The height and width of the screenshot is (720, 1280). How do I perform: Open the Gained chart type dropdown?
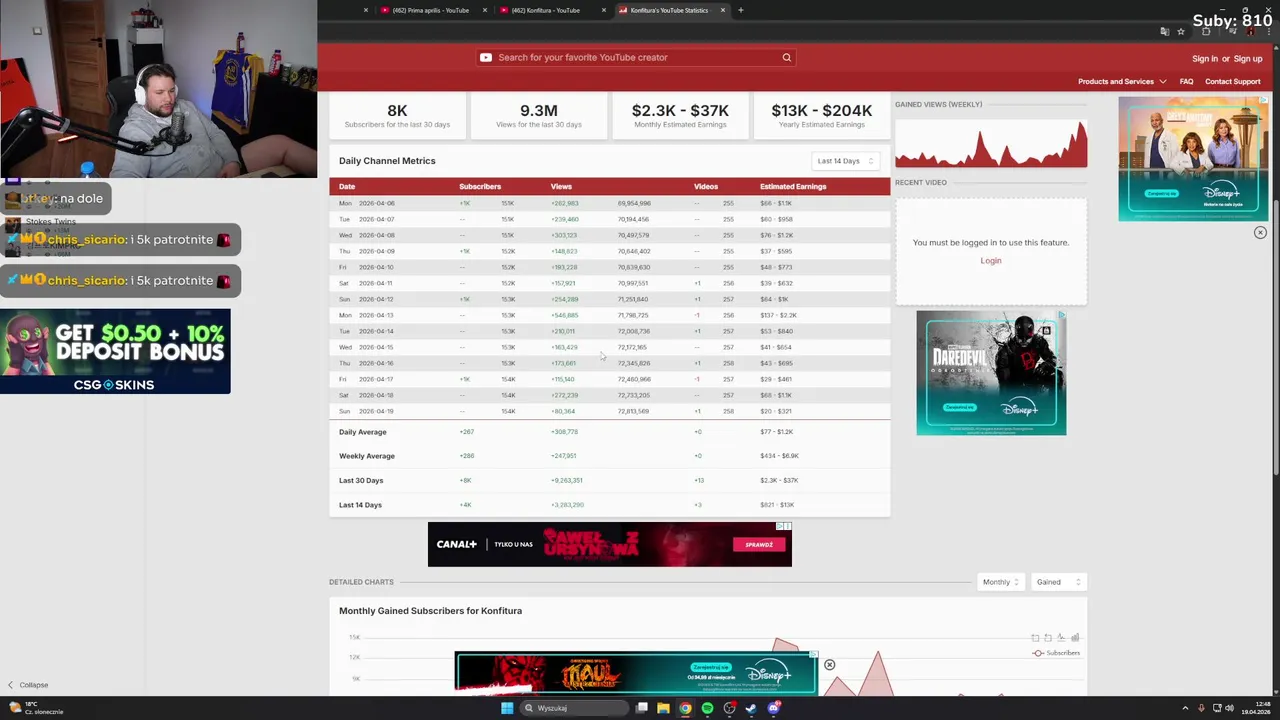click(x=1058, y=582)
